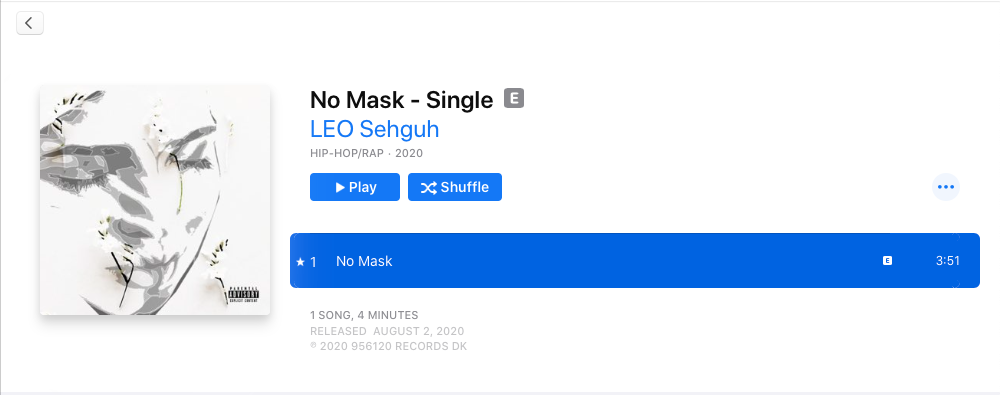This screenshot has height=395, width=1000.
Task: Open the three-dot more options menu
Action: 945,187
